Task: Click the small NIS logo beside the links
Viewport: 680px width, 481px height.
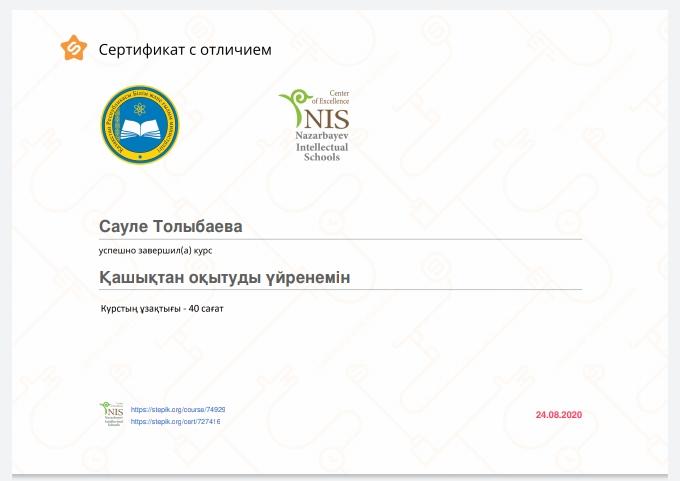Action: pyautogui.click(x=112, y=414)
